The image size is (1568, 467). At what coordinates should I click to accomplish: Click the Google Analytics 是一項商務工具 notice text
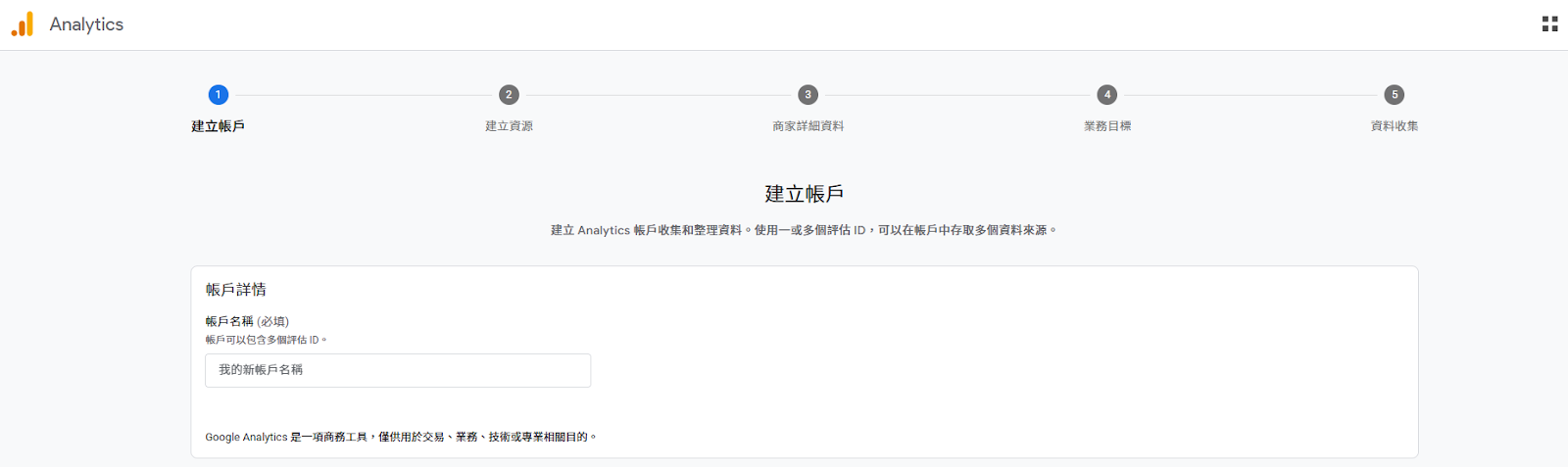pyautogui.click(x=401, y=437)
